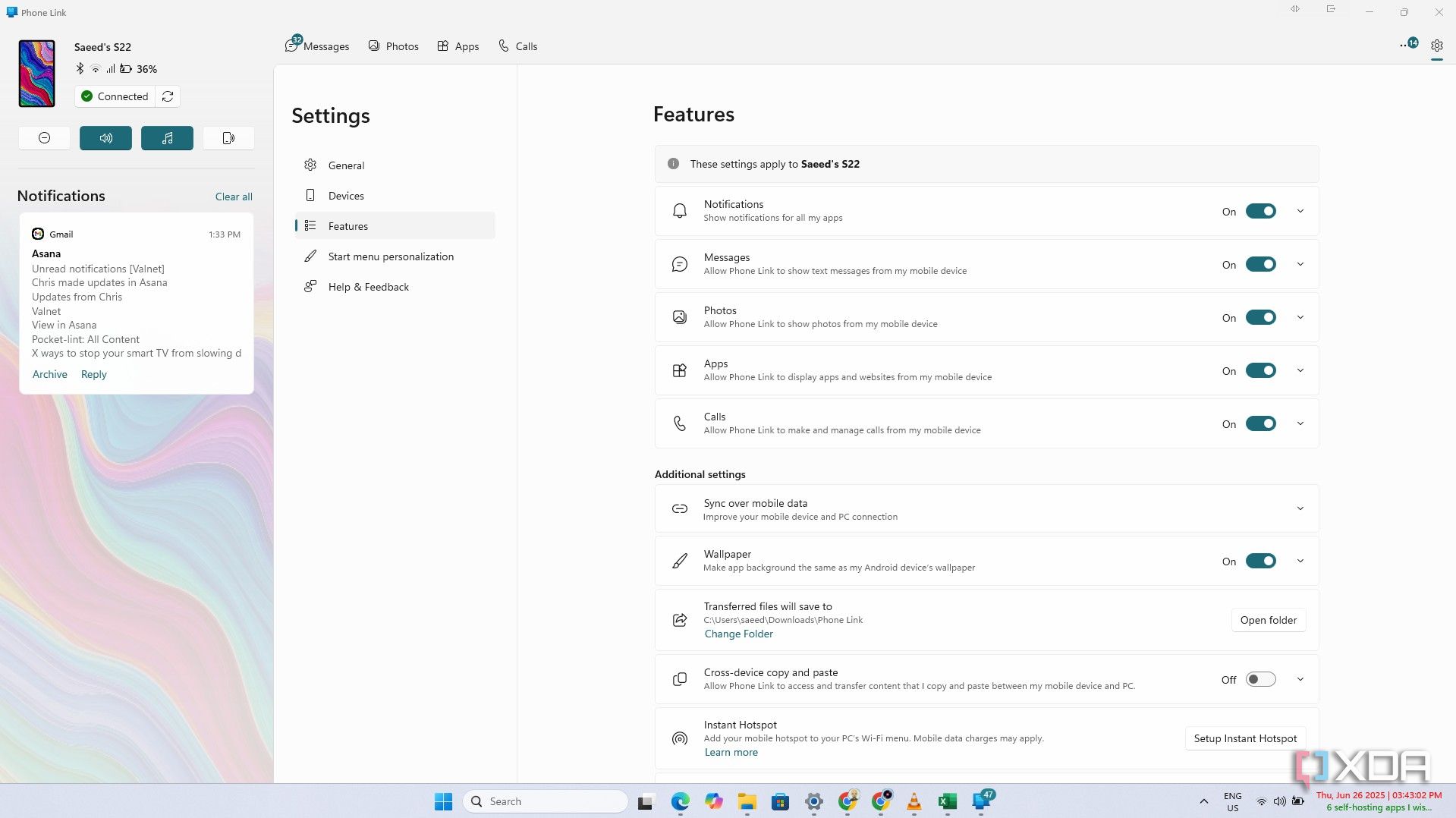Open File Explorer from the taskbar
1456x818 pixels.
[747, 801]
